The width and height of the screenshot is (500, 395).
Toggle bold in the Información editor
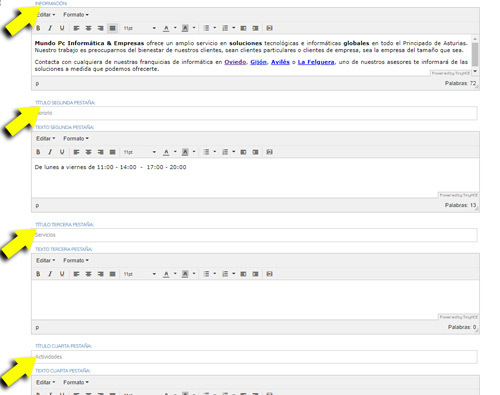[x=38, y=28]
